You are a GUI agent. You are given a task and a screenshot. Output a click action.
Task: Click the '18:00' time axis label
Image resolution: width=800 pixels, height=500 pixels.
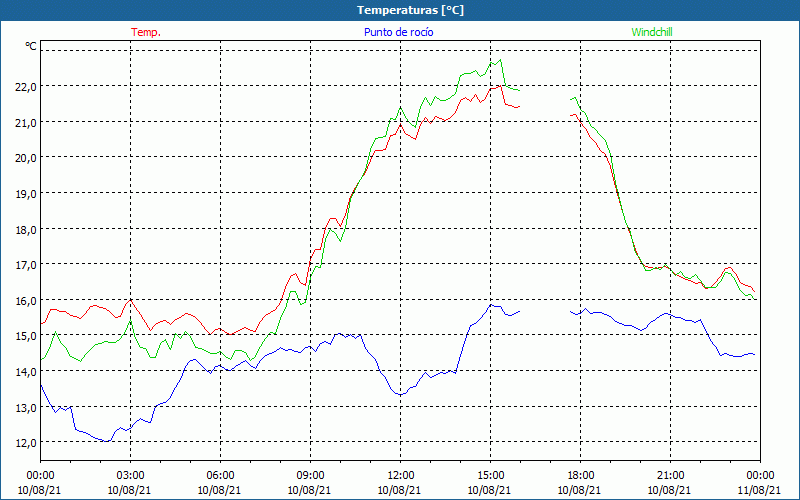pyautogui.click(x=581, y=476)
